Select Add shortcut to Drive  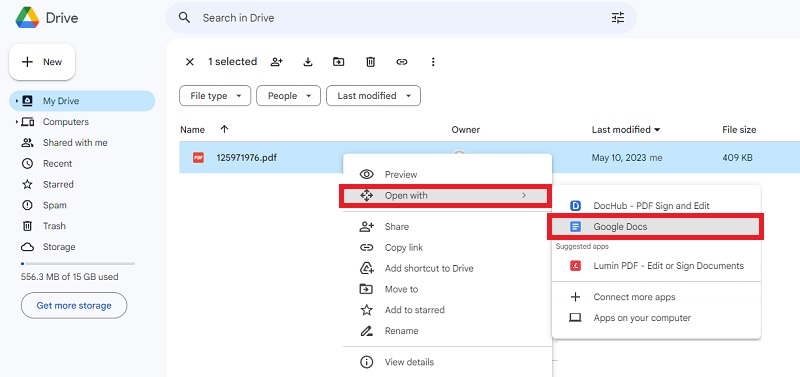click(447, 268)
